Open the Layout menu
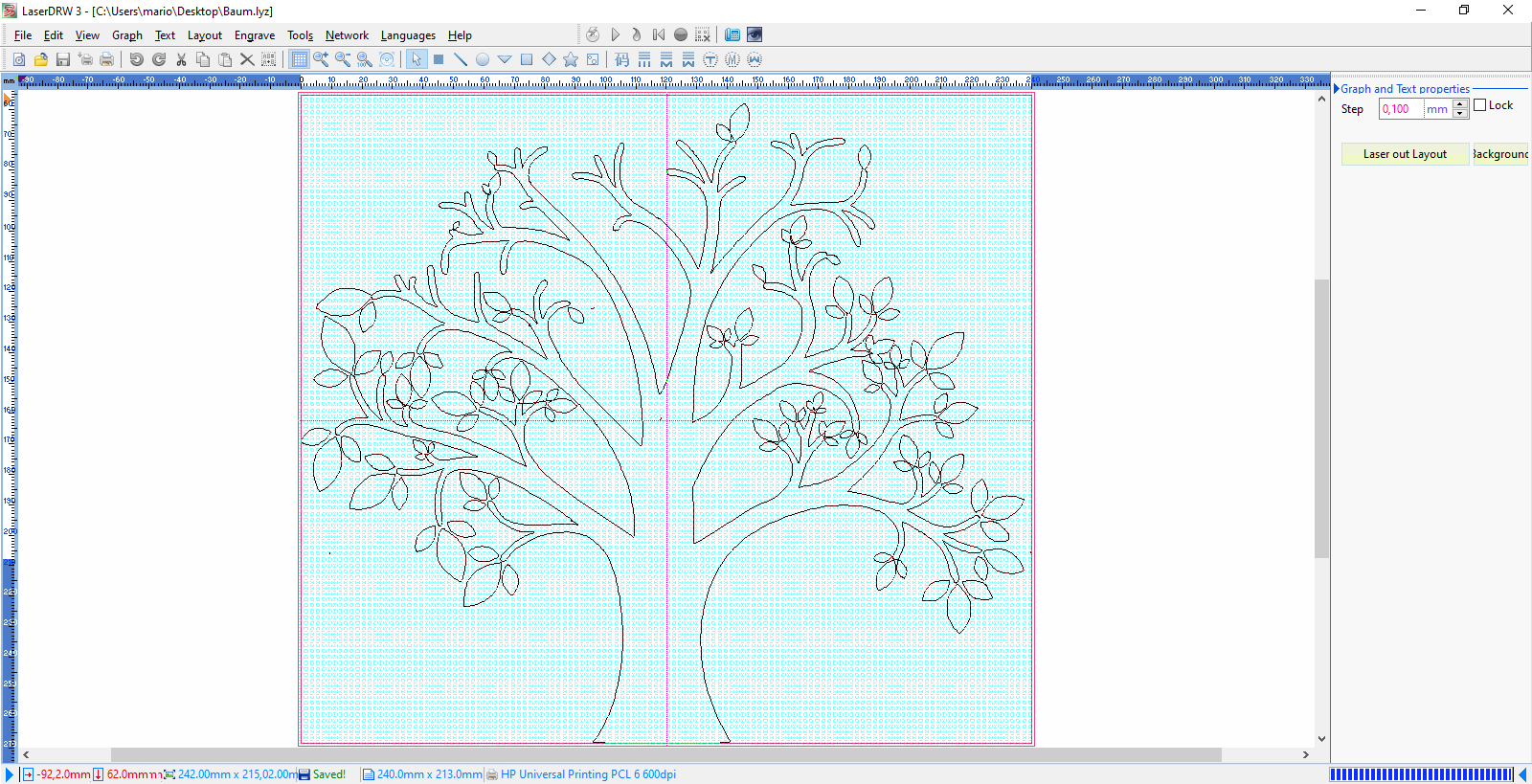 click(x=205, y=35)
